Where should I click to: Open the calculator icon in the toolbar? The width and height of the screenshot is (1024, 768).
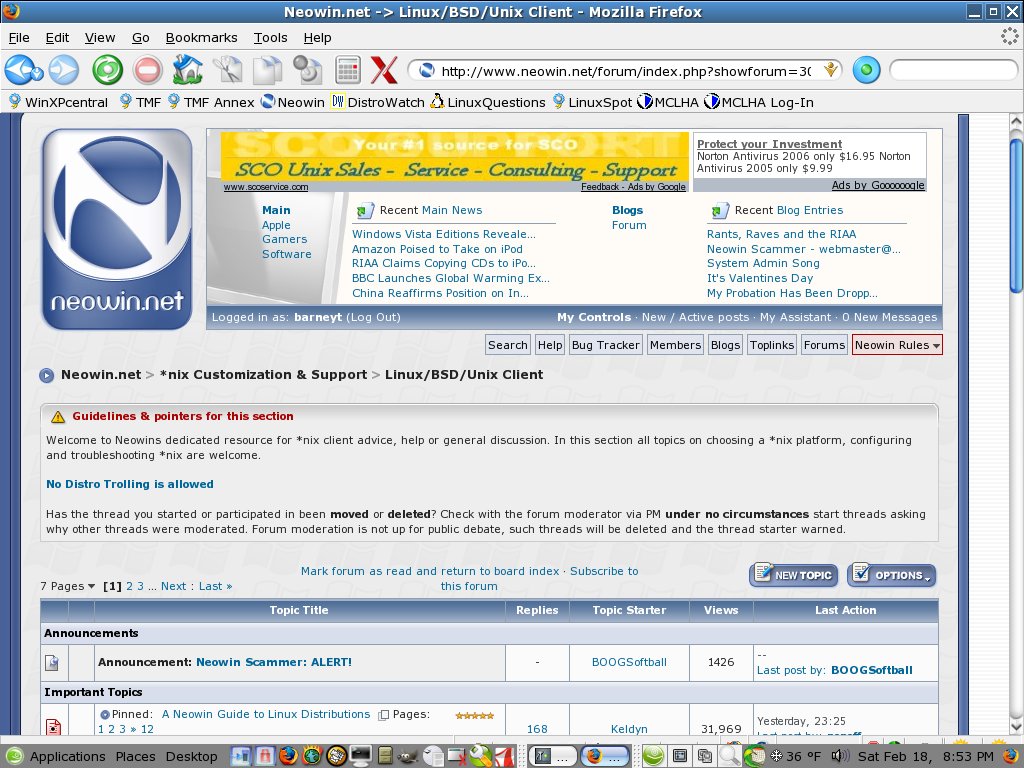coord(346,70)
